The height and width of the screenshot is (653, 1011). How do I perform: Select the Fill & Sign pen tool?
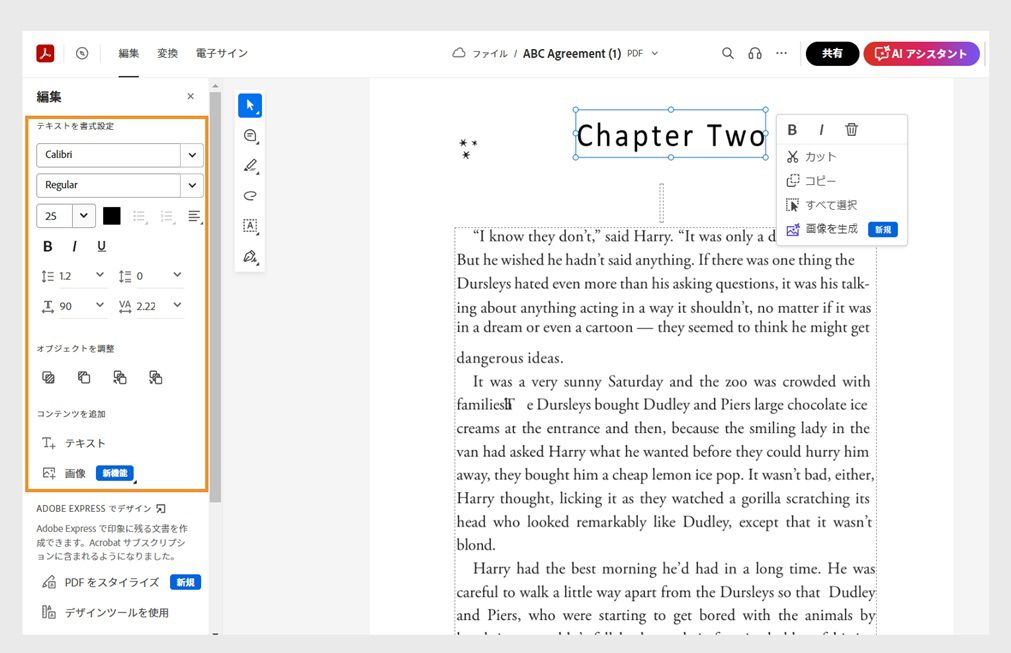[249, 257]
